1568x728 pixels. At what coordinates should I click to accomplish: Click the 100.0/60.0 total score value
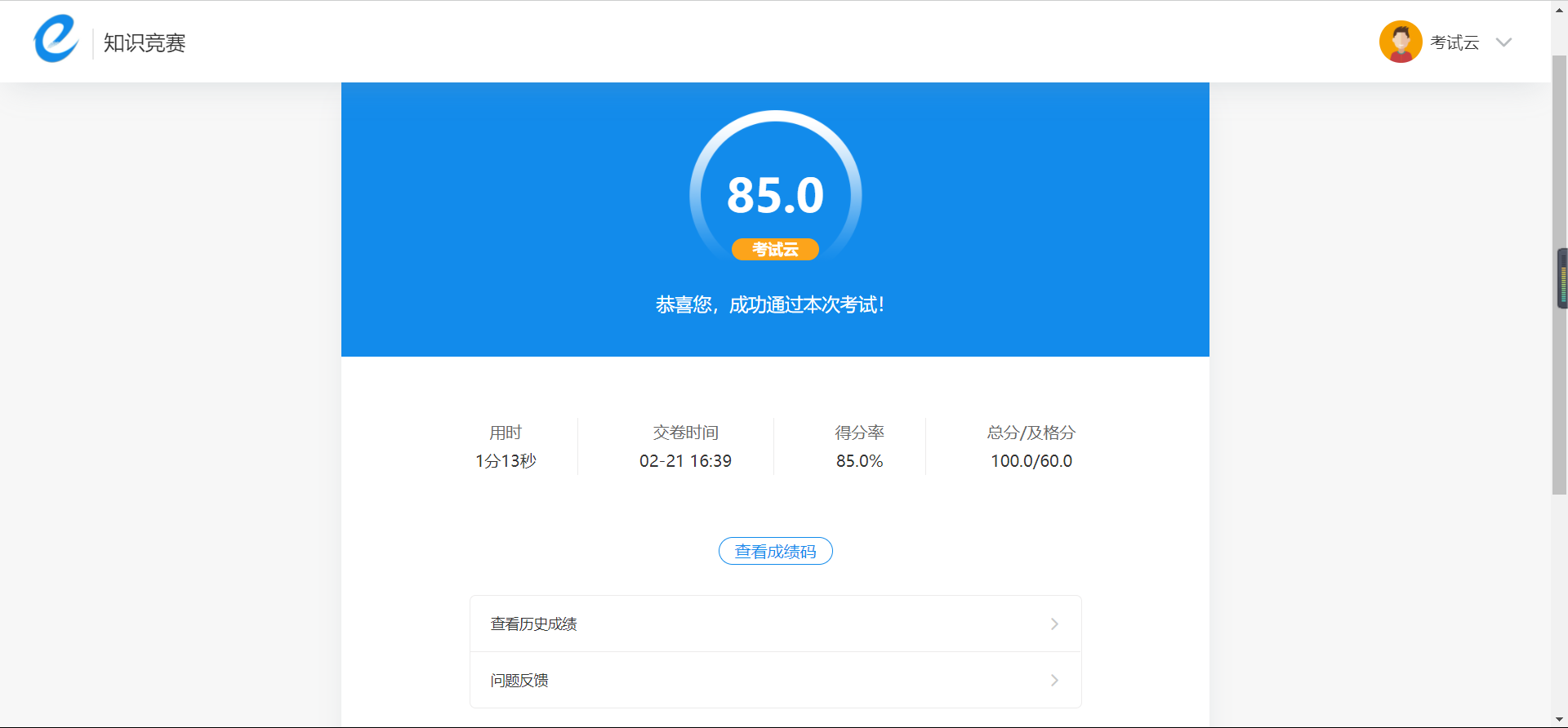pos(1031,461)
